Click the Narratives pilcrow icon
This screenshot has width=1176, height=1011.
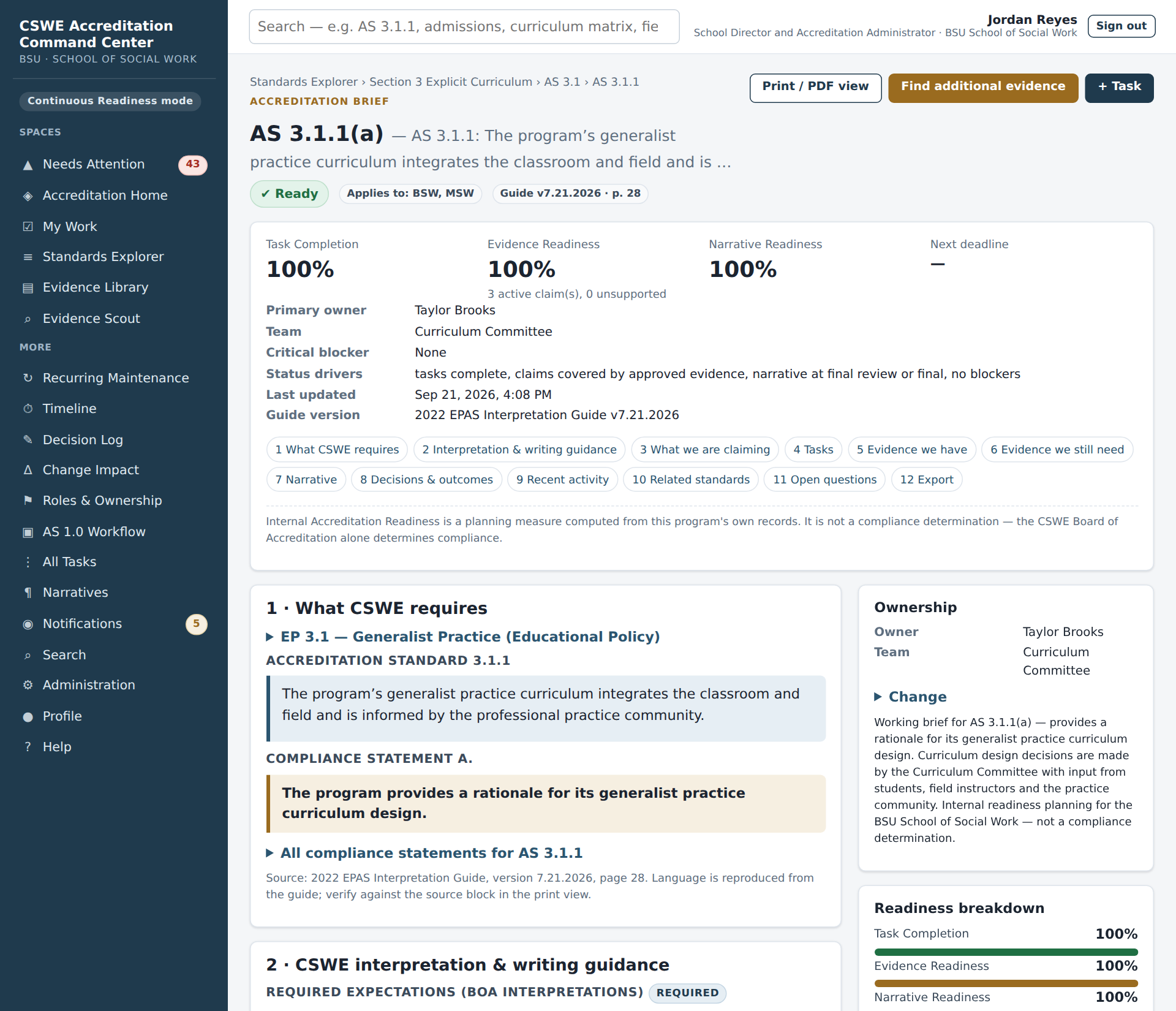click(28, 593)
